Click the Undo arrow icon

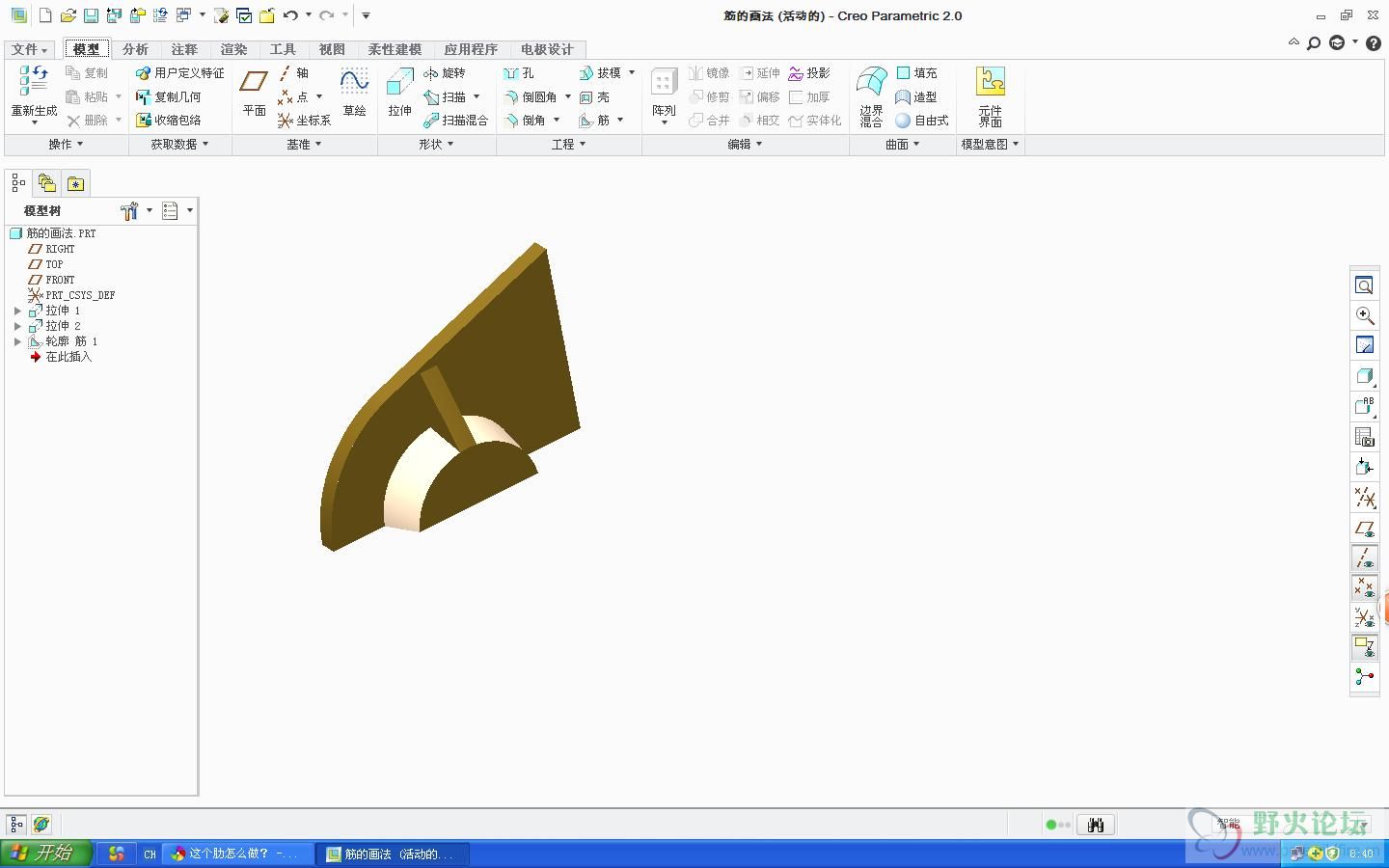(290, 15)
